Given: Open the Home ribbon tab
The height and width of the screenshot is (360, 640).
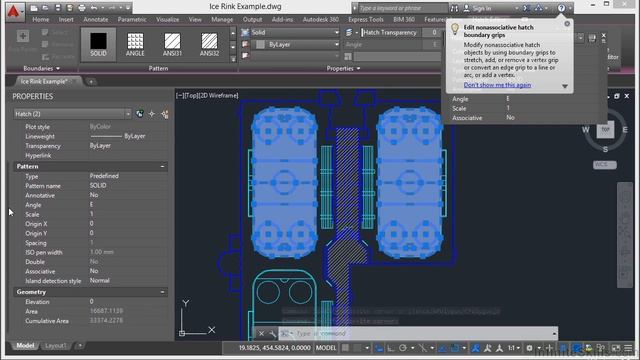Looking at the screenshot, I should point(40,19).
